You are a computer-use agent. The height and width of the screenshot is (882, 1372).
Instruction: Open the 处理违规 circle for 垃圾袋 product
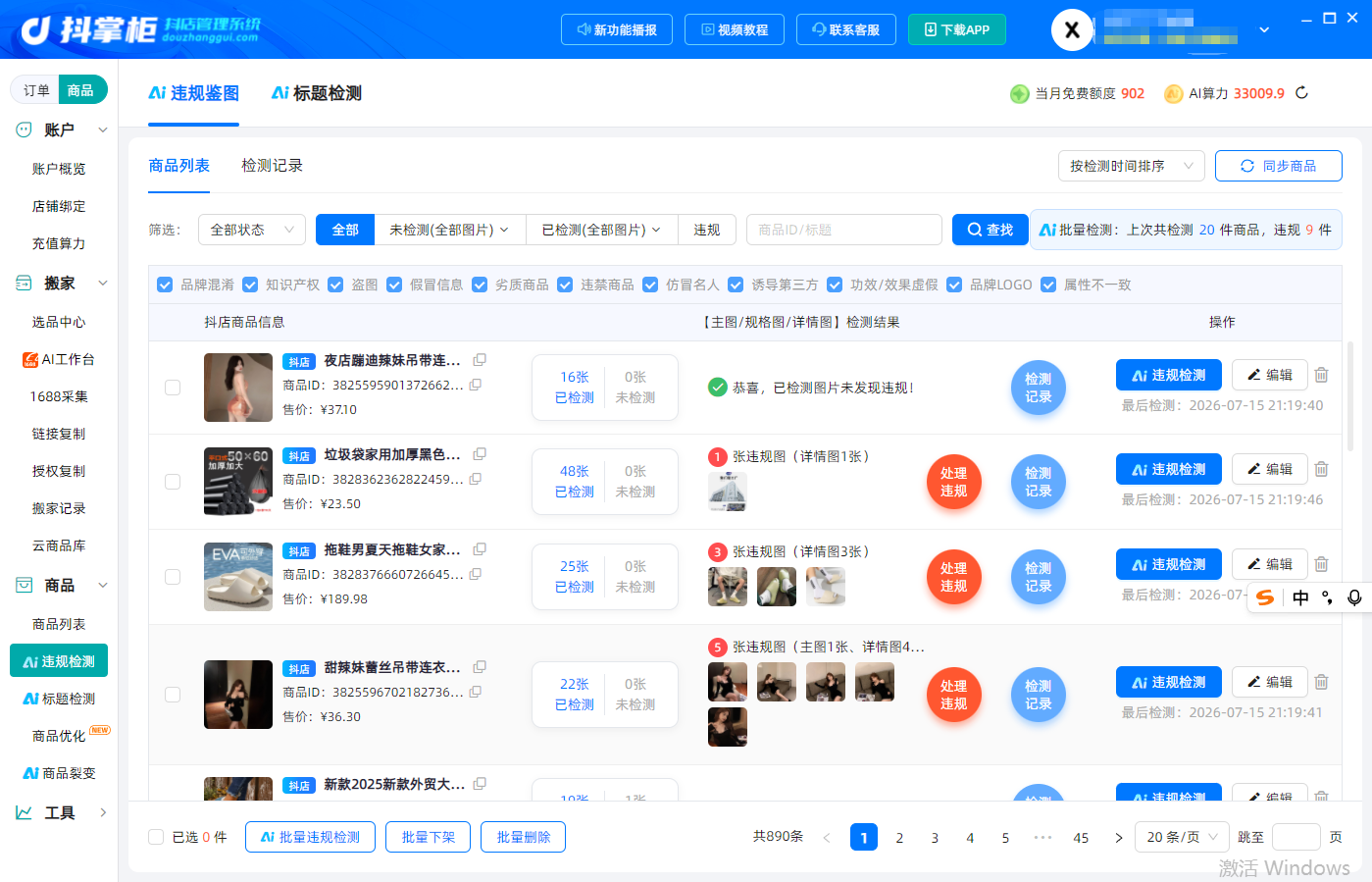pos(953,482)
